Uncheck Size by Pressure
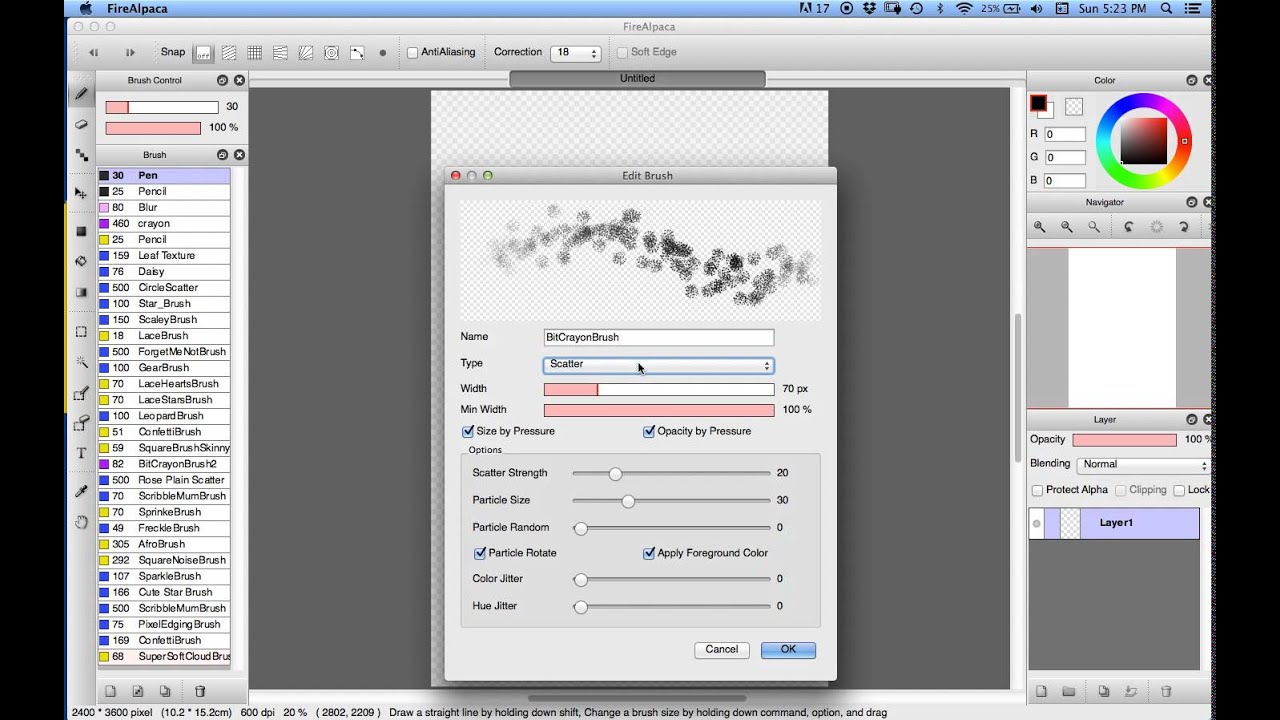 coord(467,431)
